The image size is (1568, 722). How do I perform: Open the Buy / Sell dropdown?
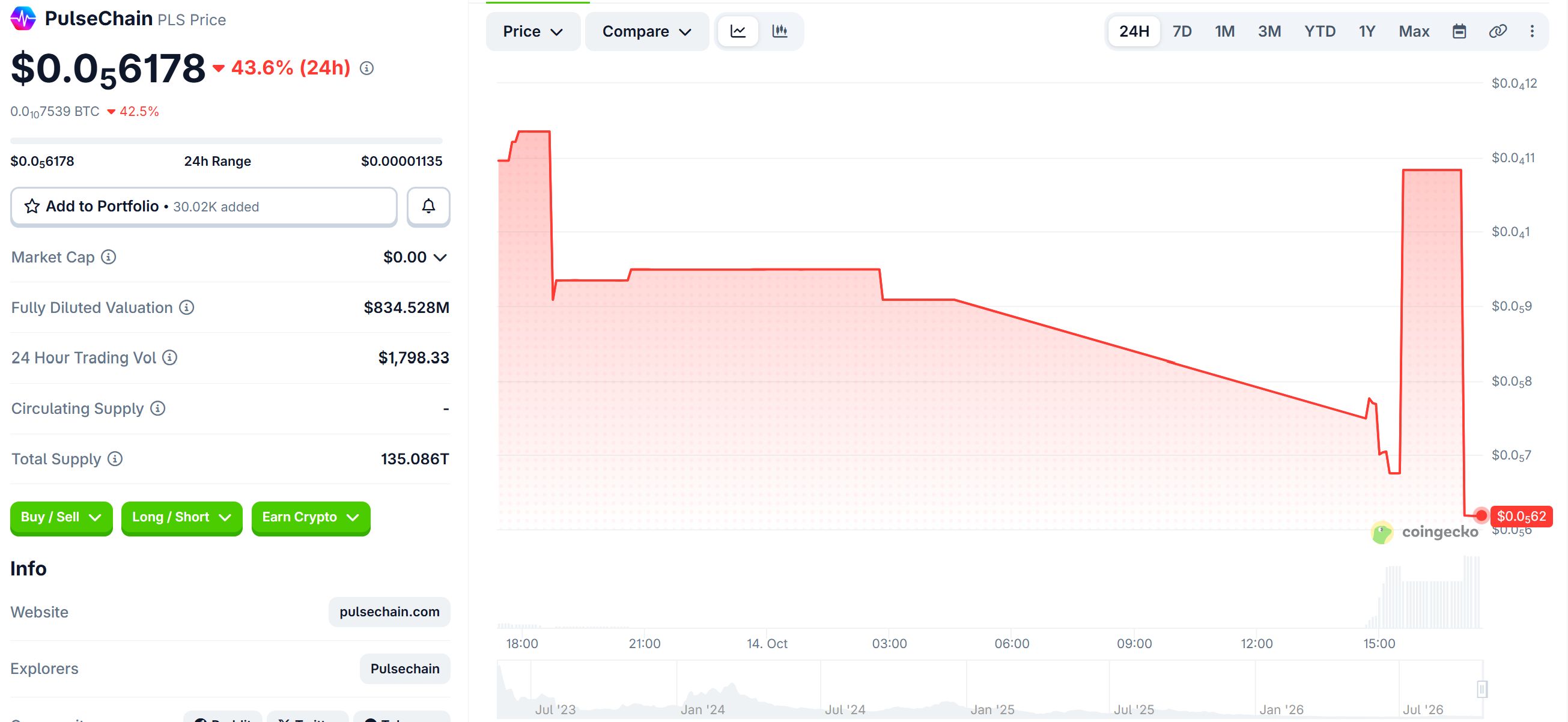click(61, 517)
